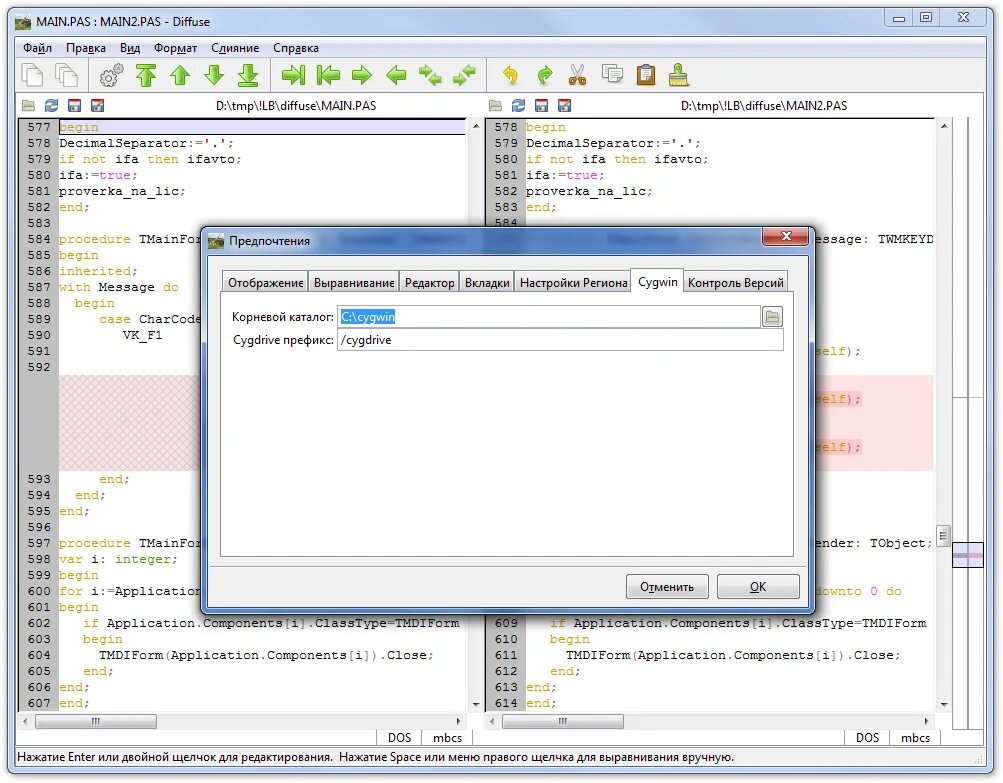Click the difference overview map strip

[967, 422]
